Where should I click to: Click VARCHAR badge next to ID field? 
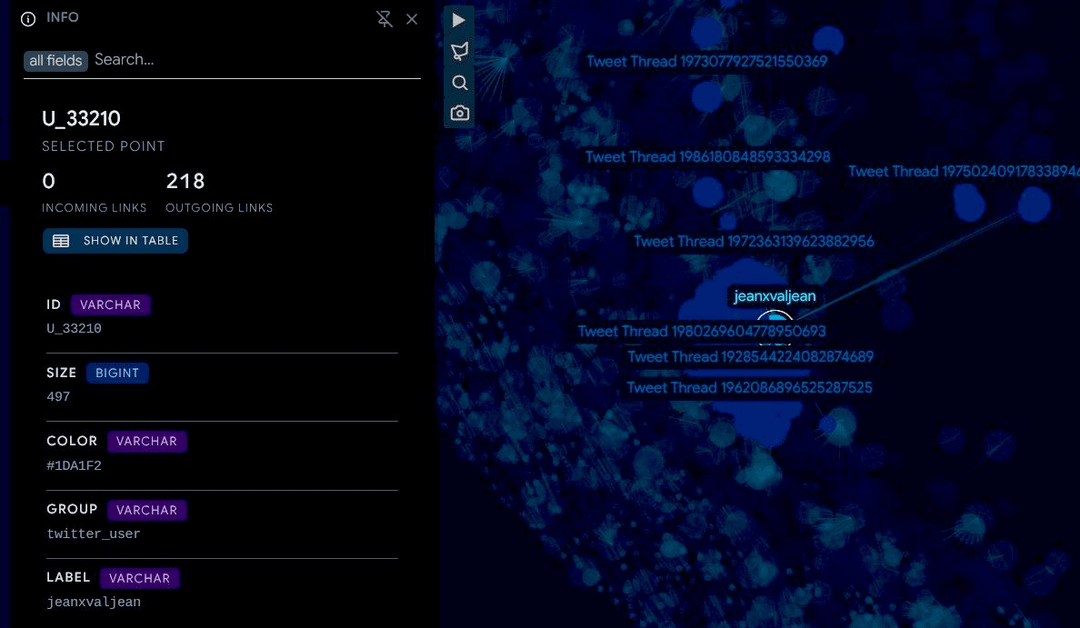110,305
